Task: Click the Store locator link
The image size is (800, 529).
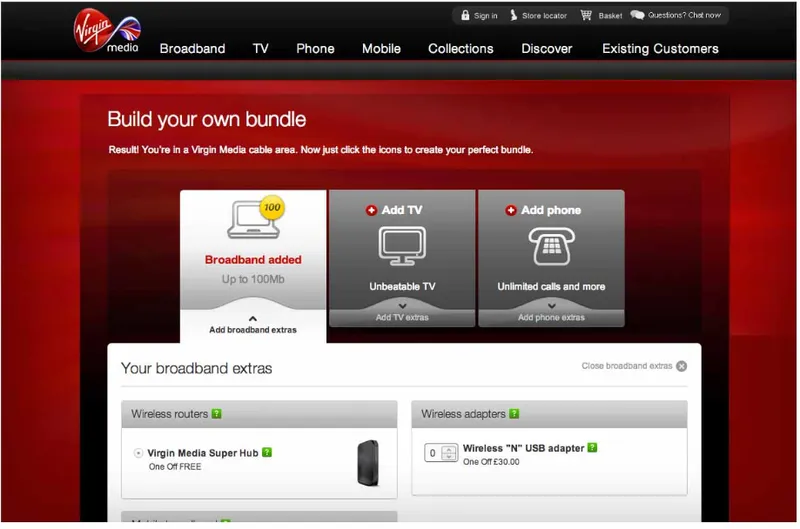Action: [544, 16]
